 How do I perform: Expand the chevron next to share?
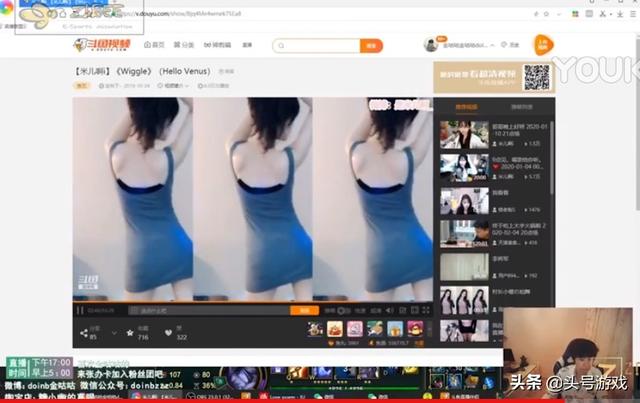[114, 333]
